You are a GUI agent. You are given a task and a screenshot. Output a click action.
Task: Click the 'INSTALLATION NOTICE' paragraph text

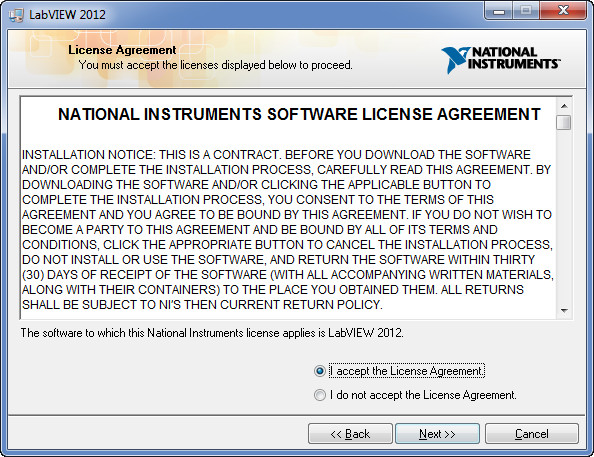[x=287, y=230]
